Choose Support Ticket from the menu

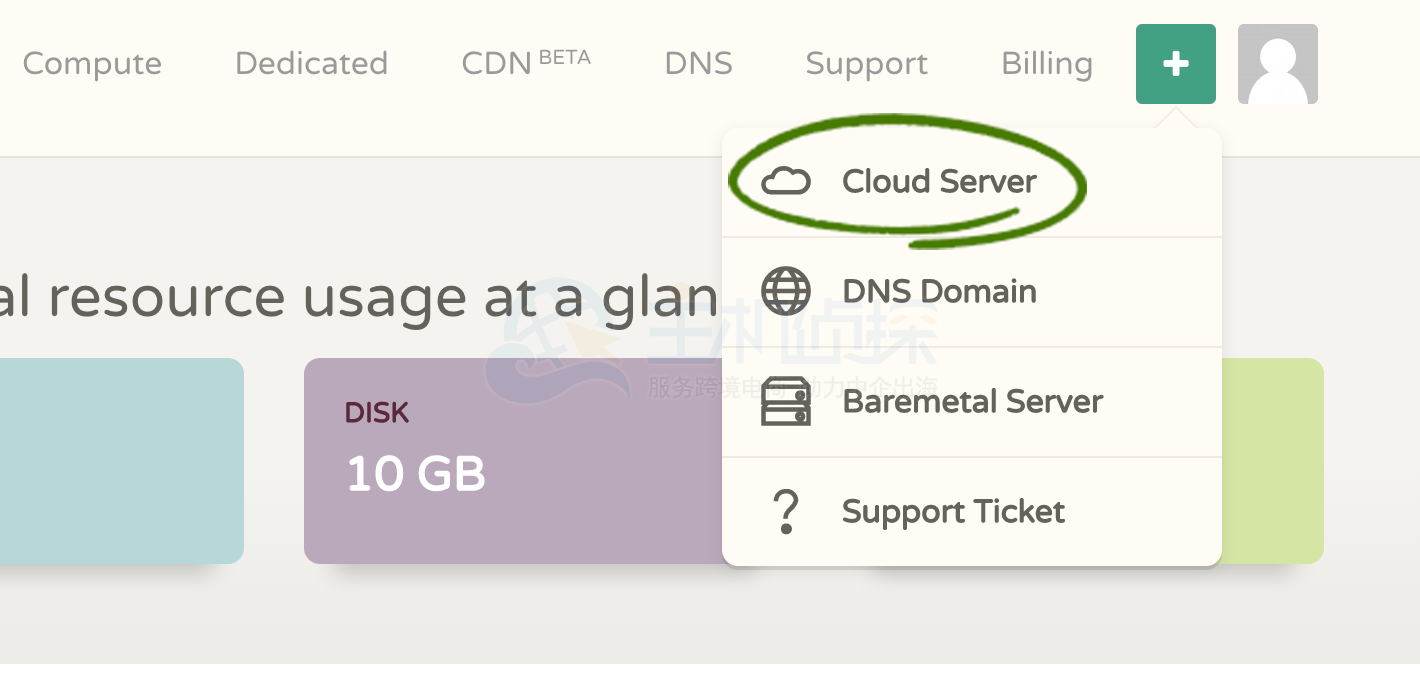(x=953, y=512)
